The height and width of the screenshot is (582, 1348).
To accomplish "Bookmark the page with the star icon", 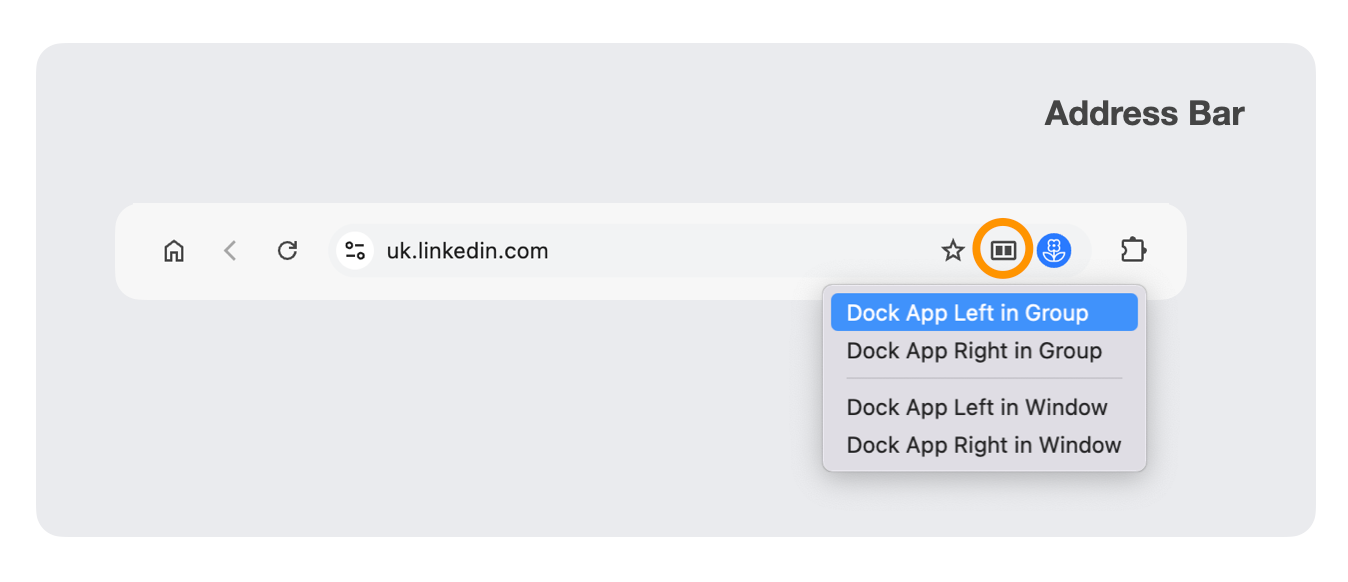I will point(953,251).
